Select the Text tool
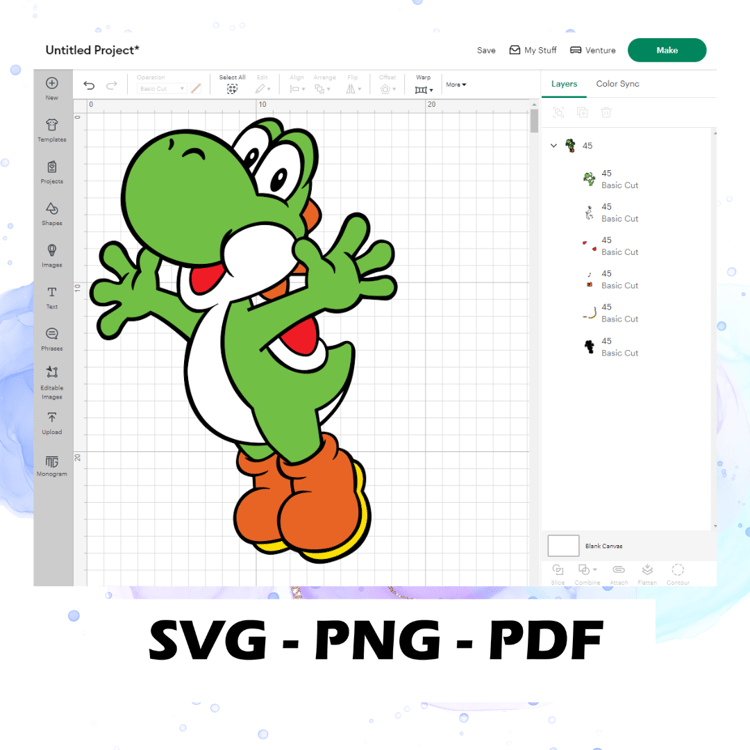This screenshot has height=750, width=750. tap(52, 298)
